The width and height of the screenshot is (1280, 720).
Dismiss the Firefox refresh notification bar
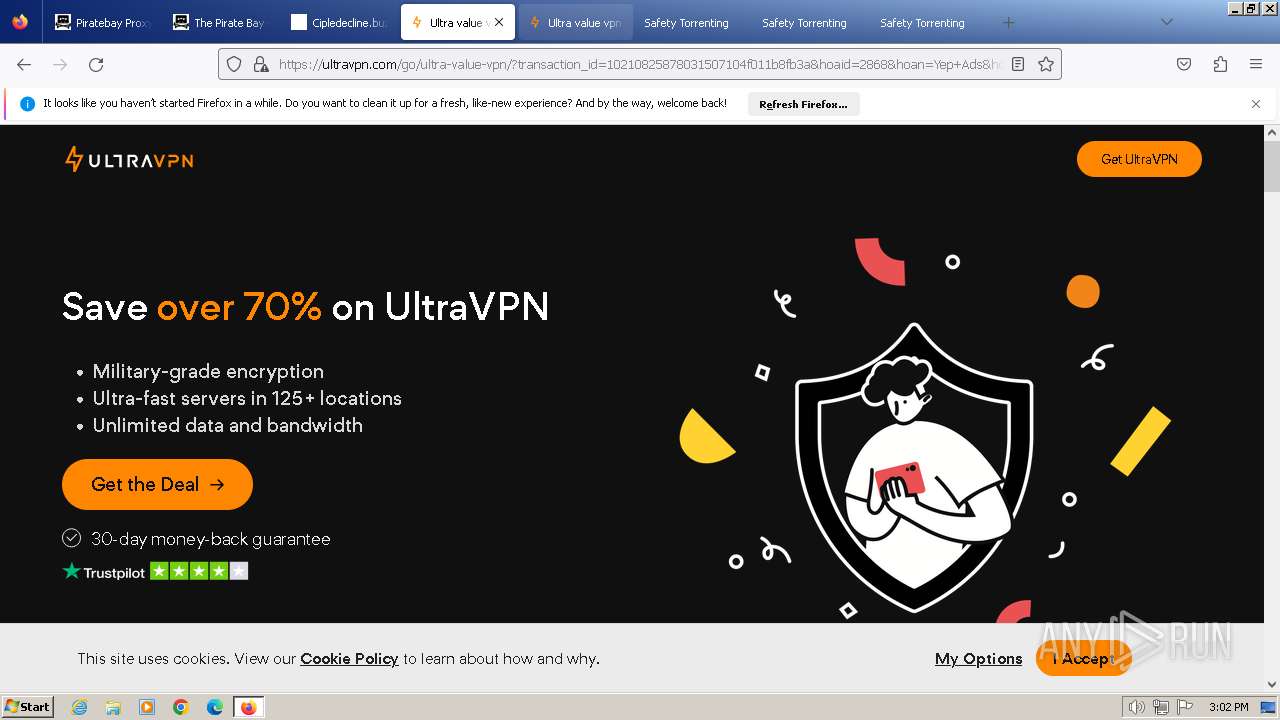tap(1256, 104)
